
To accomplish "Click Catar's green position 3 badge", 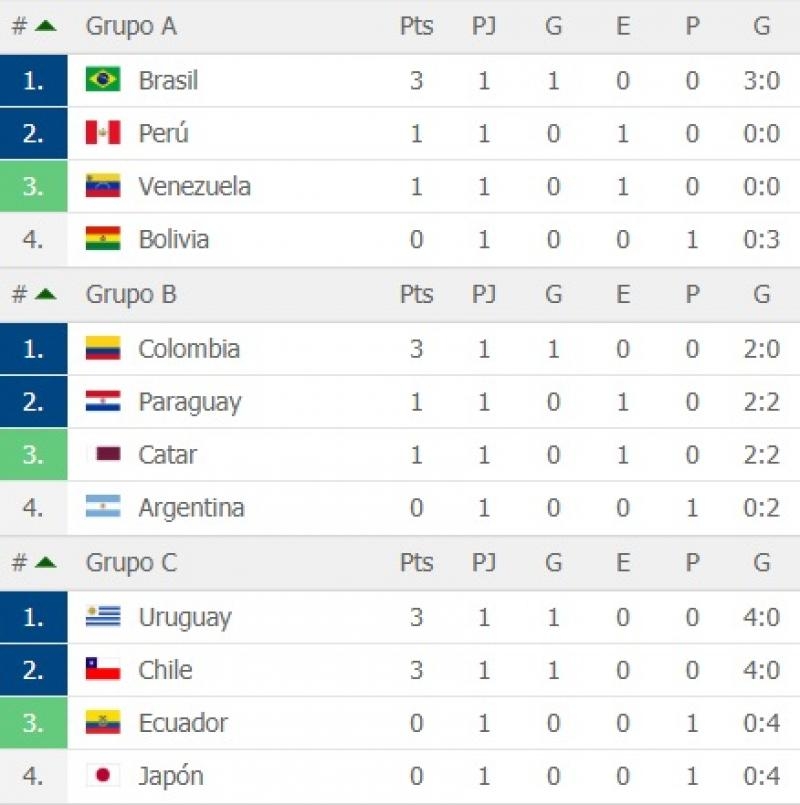I will (x=34, y=455).
